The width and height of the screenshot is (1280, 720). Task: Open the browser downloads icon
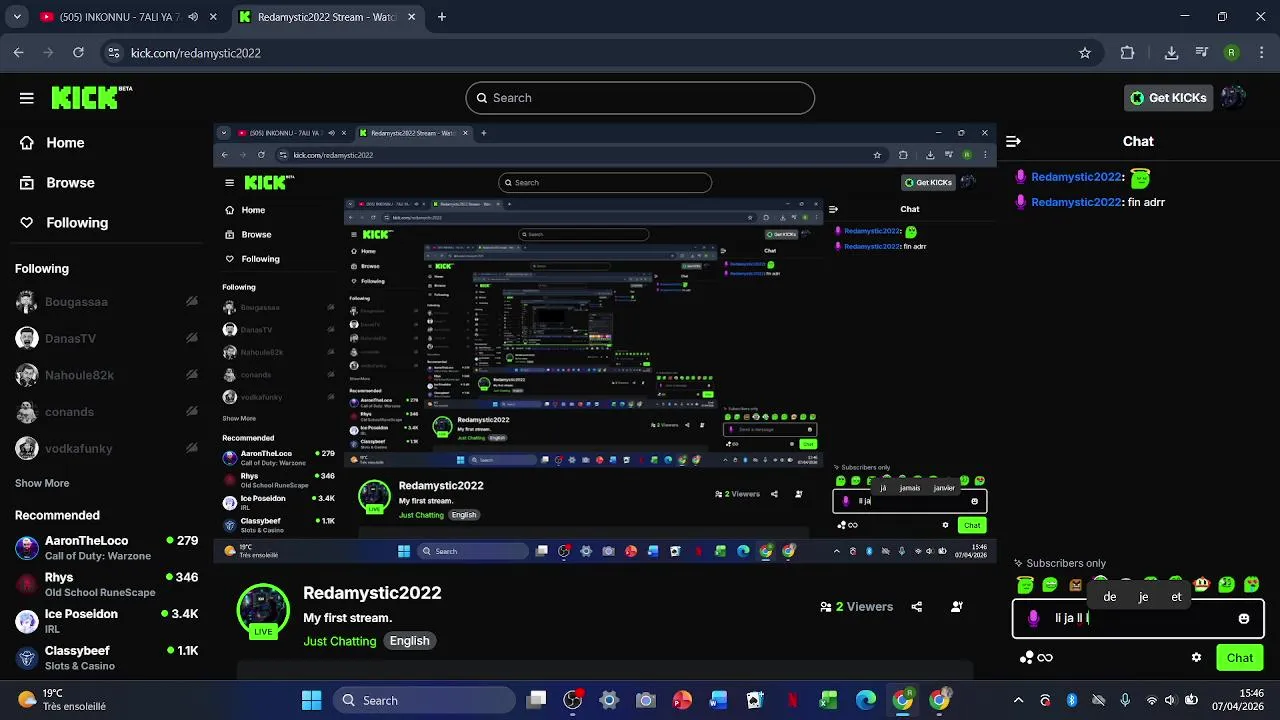tap(1171, 53)
